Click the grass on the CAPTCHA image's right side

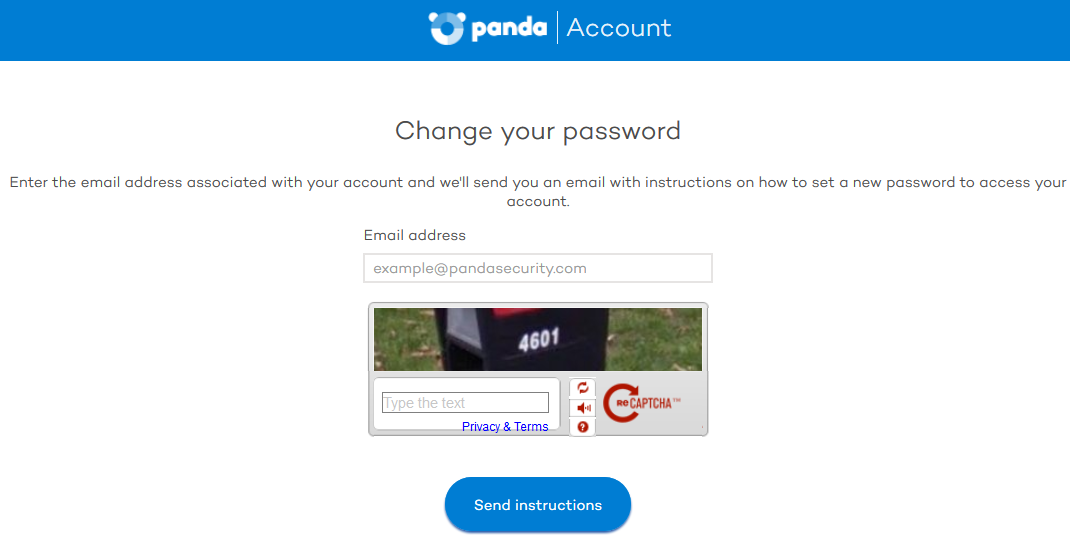tap(655, 339)
